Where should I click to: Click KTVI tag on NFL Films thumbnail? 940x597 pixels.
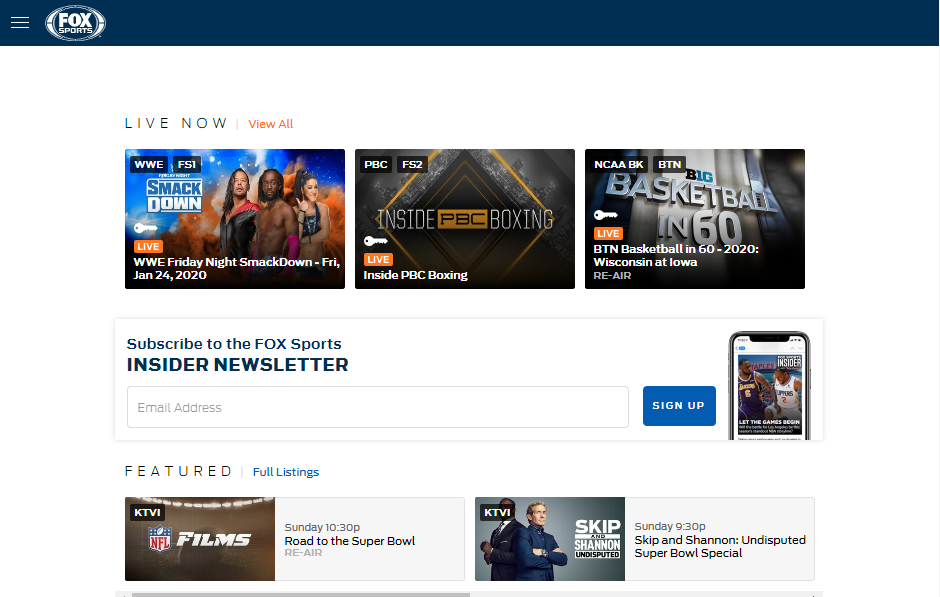(147, 512)
